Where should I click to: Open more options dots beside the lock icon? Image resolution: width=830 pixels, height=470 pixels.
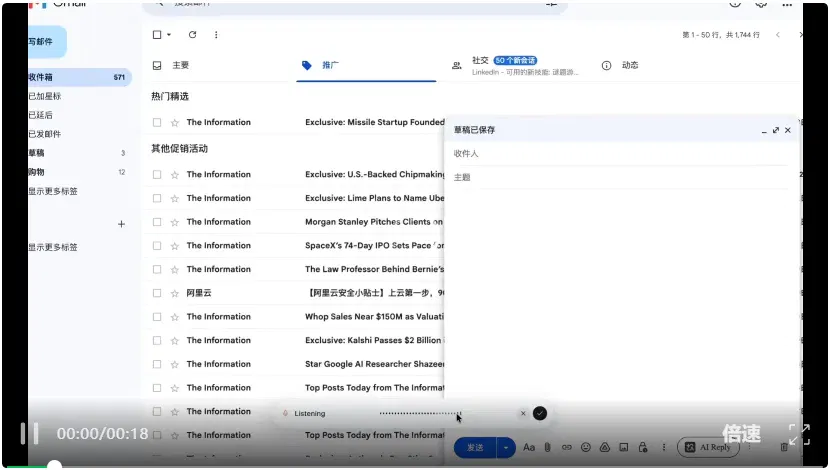pos(664,447)
